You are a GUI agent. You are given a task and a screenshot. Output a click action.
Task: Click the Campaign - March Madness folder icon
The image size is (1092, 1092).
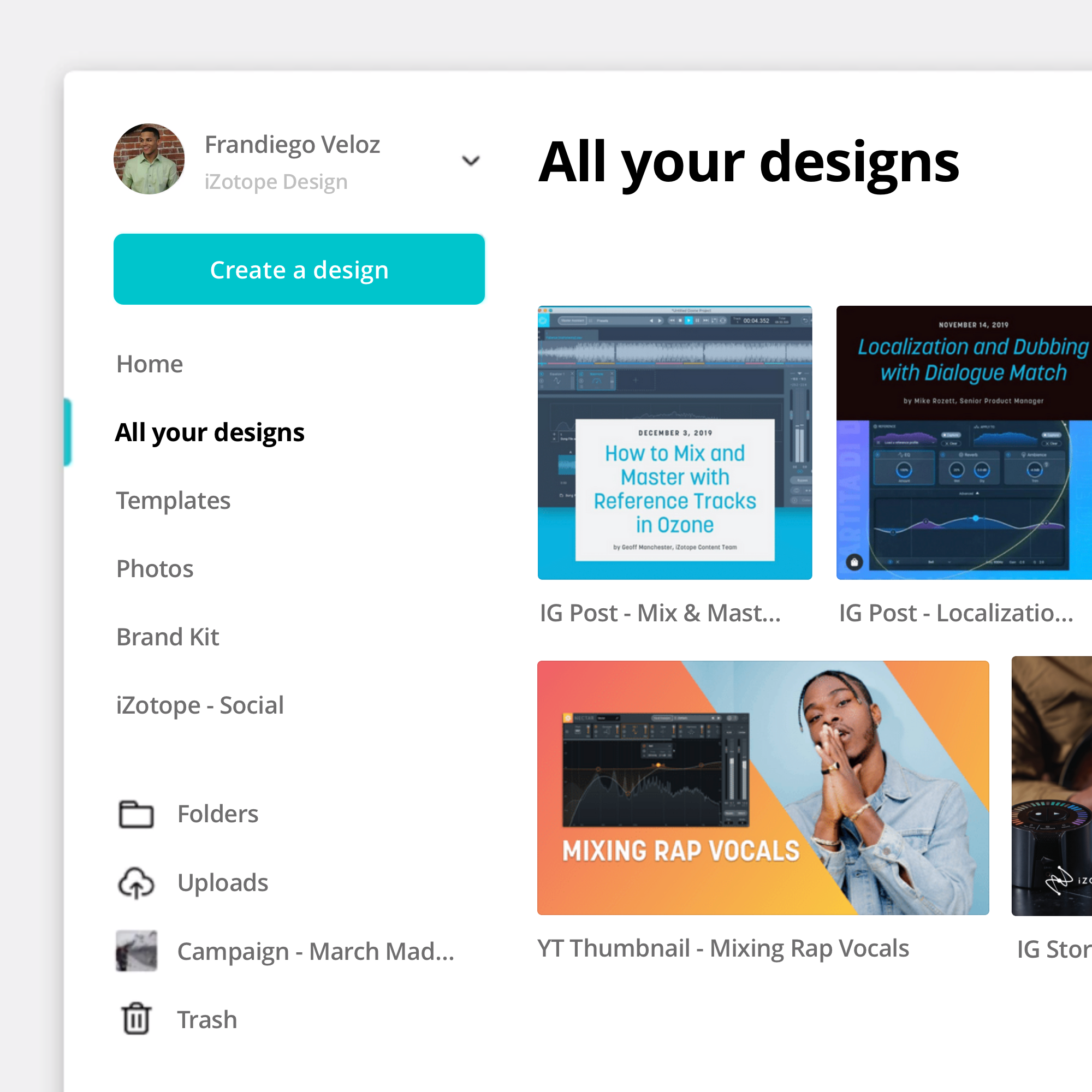[136, 951]
